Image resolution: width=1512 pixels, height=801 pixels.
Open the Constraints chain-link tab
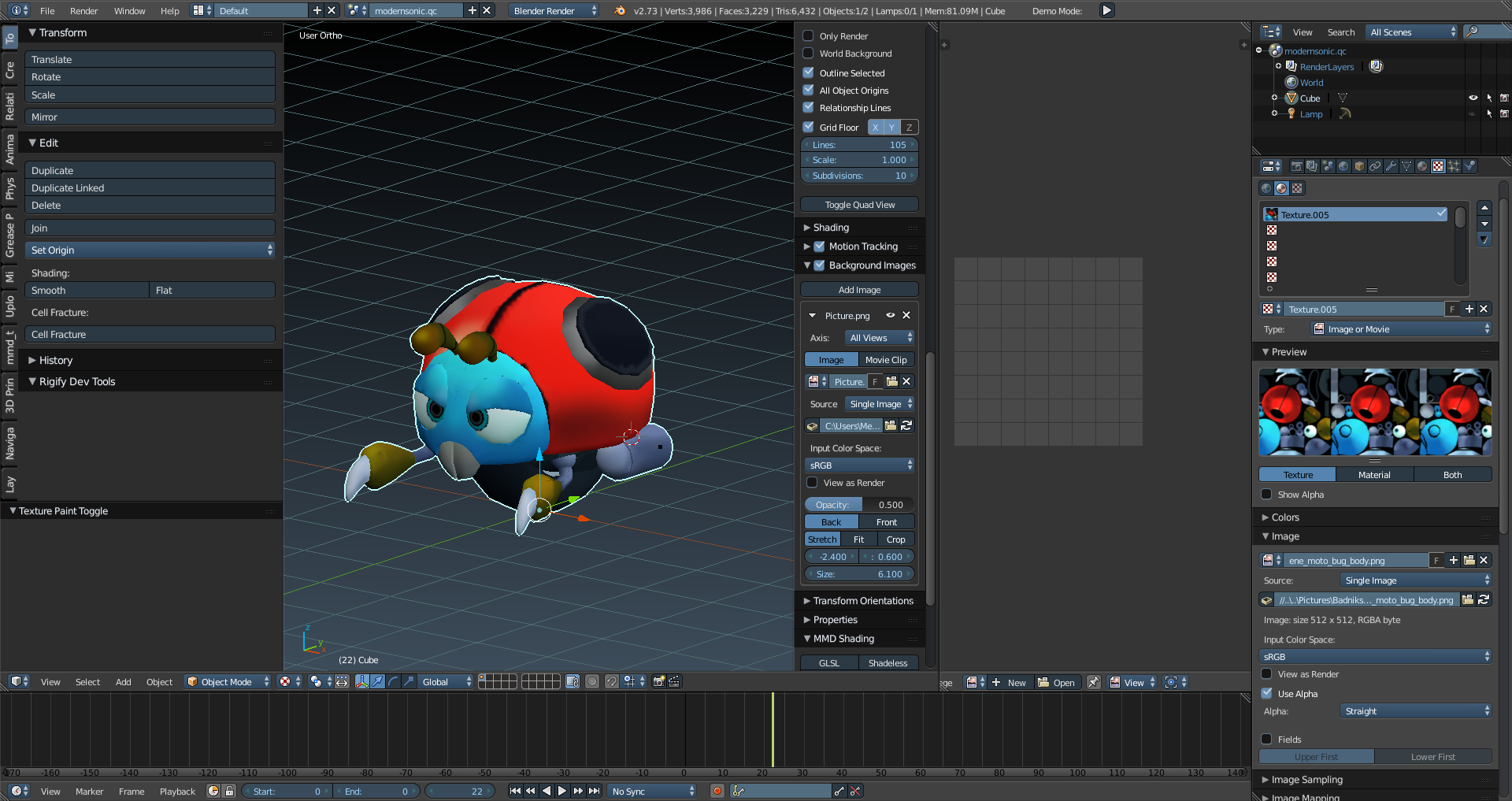coord(1375,166)
